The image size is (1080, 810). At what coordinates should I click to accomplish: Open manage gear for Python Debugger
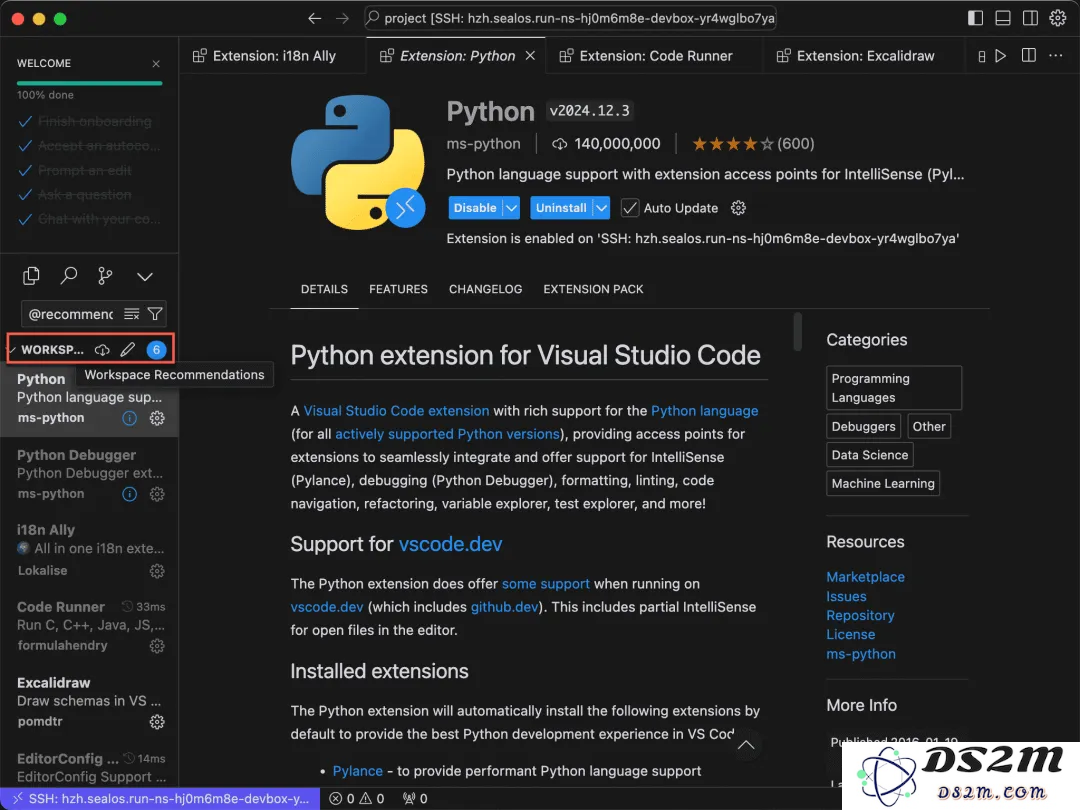(157, 495)
